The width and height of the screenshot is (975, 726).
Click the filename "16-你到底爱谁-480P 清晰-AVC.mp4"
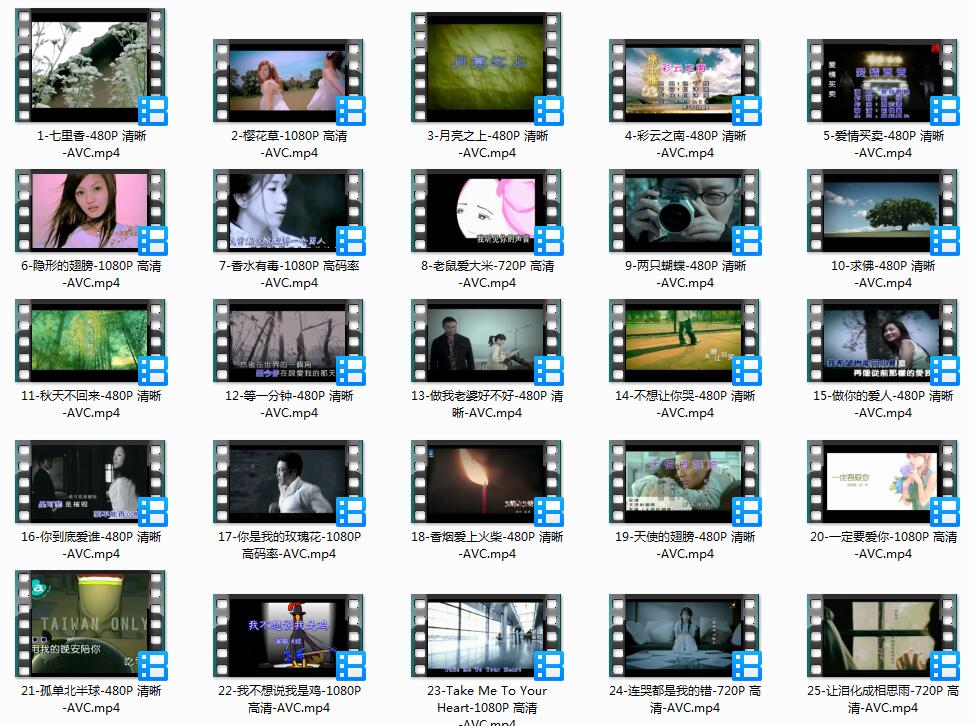tap(91, 545)
